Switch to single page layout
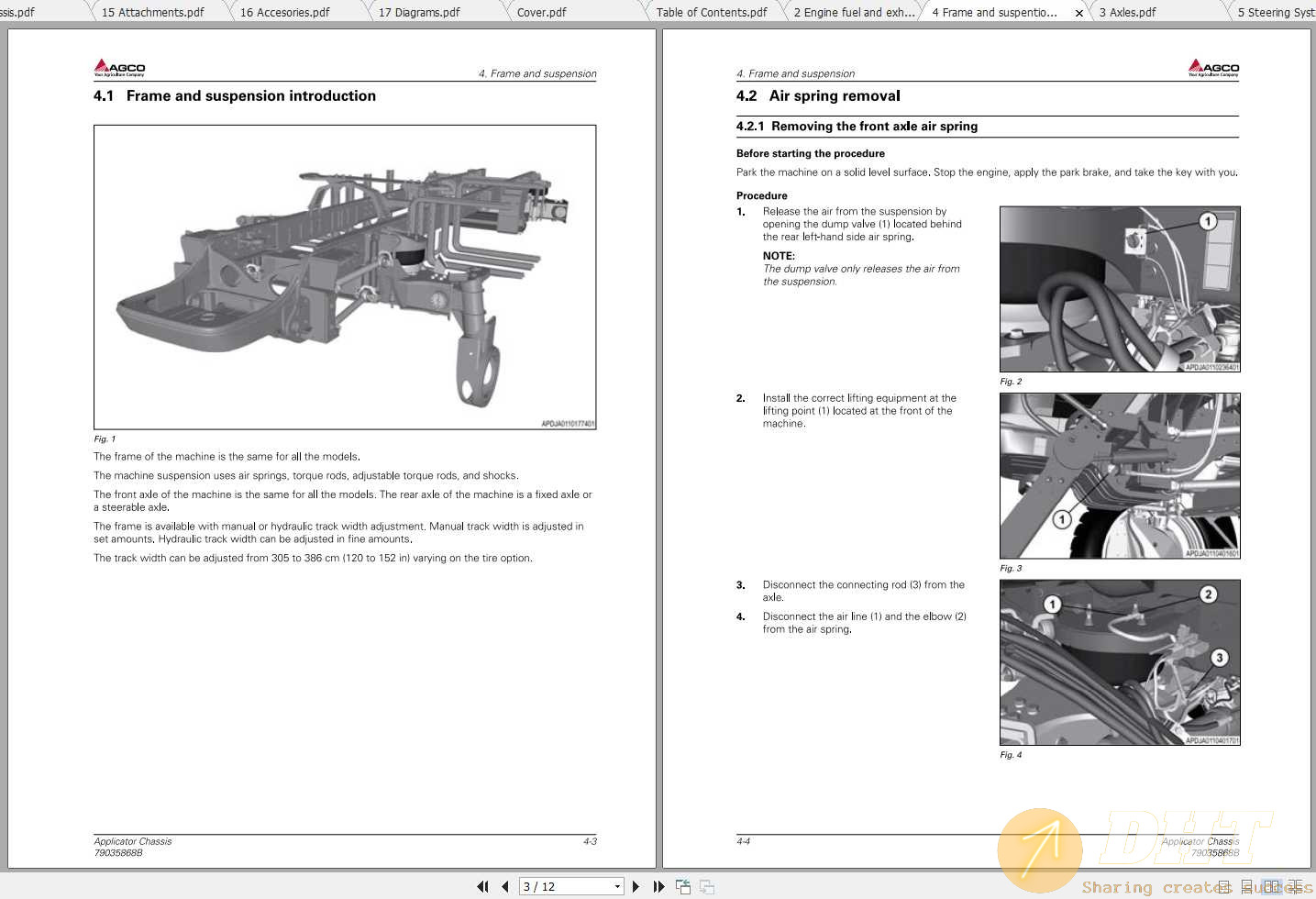The width and height of the screenshot is (1316, 899). coord(1224,886)
